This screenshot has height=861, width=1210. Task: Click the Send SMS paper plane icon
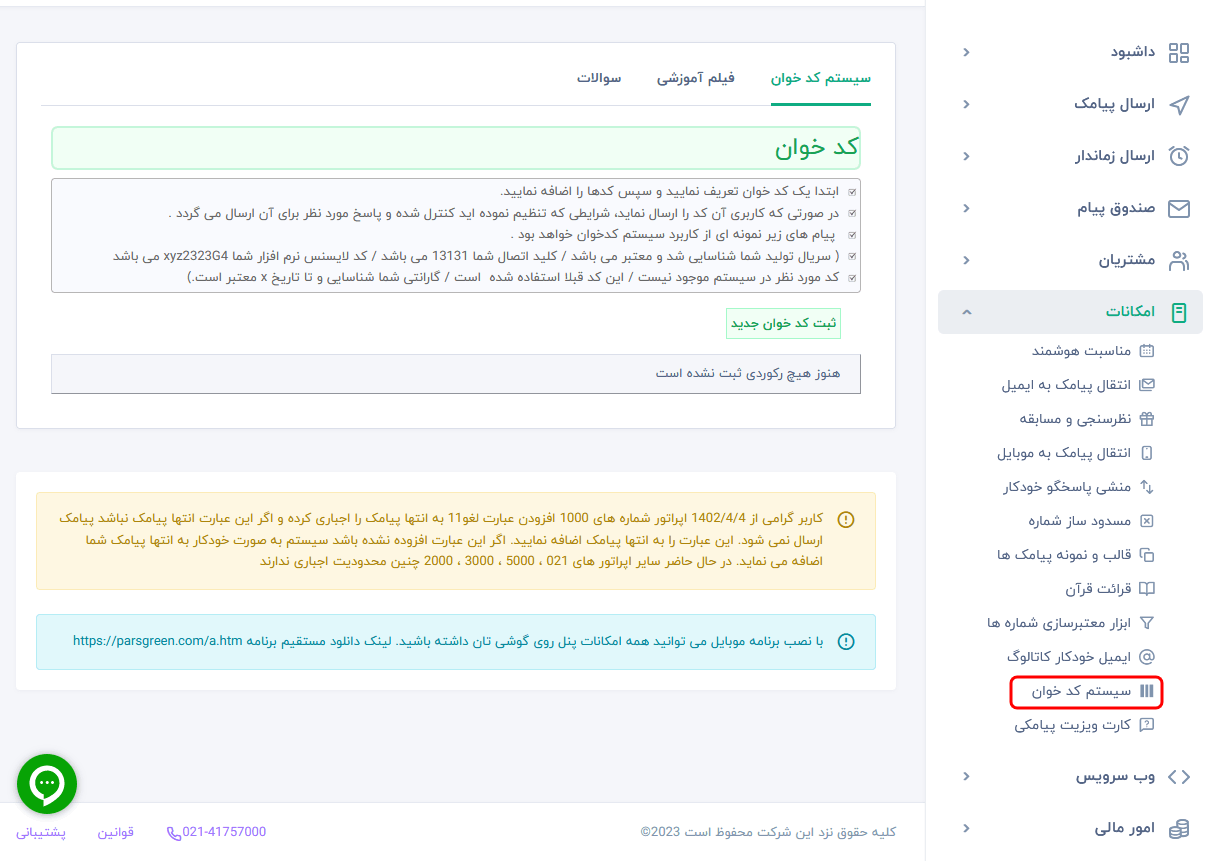(1179, 104)
